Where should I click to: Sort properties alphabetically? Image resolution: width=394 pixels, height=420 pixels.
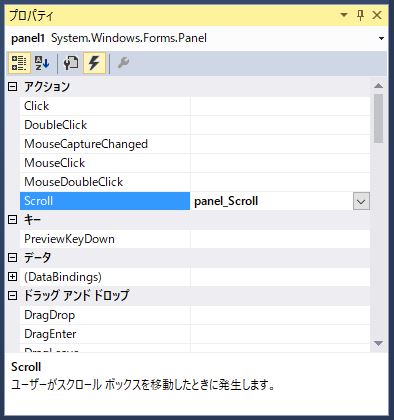tap(42, 63)
